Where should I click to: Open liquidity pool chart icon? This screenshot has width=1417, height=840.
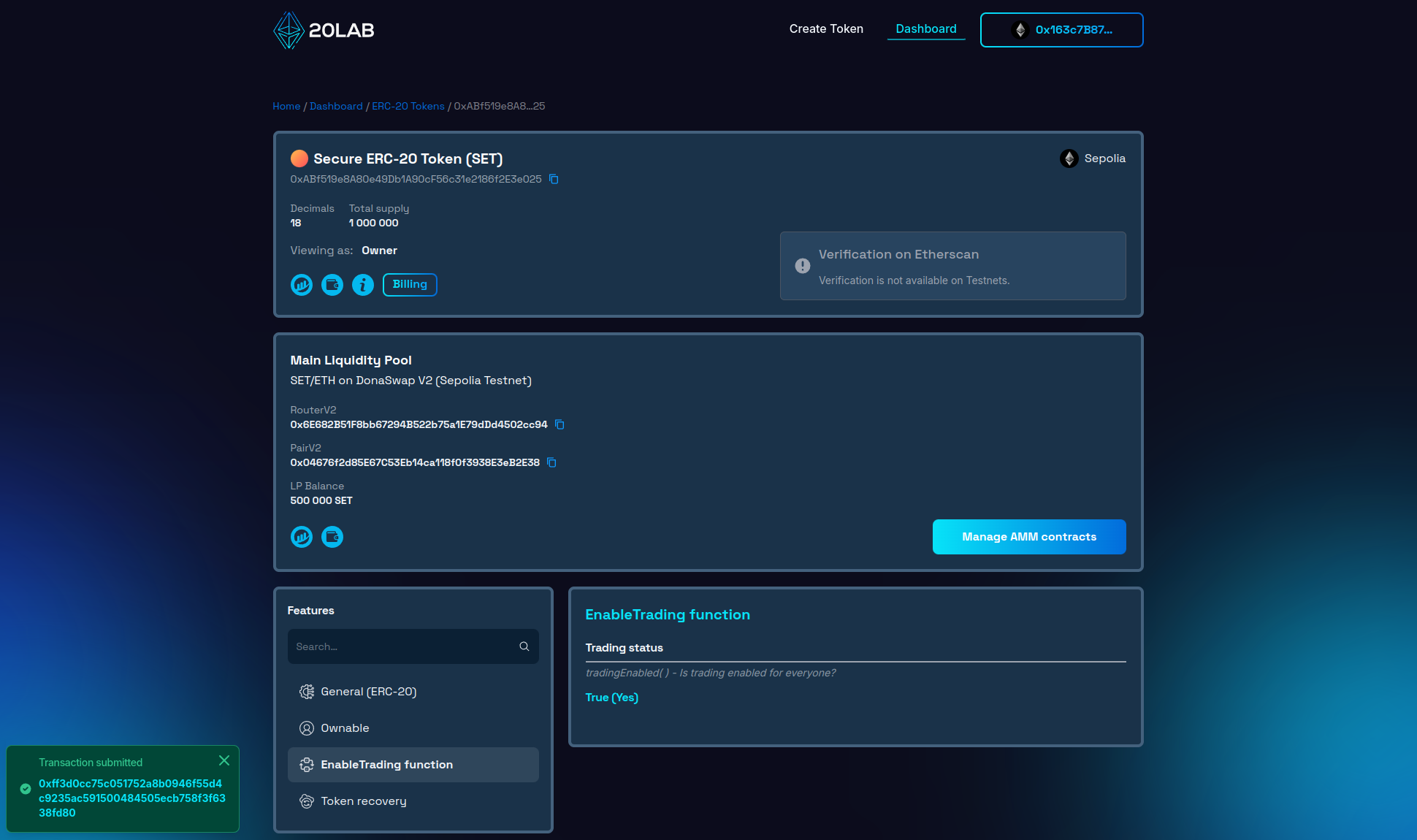coord(302,537)
